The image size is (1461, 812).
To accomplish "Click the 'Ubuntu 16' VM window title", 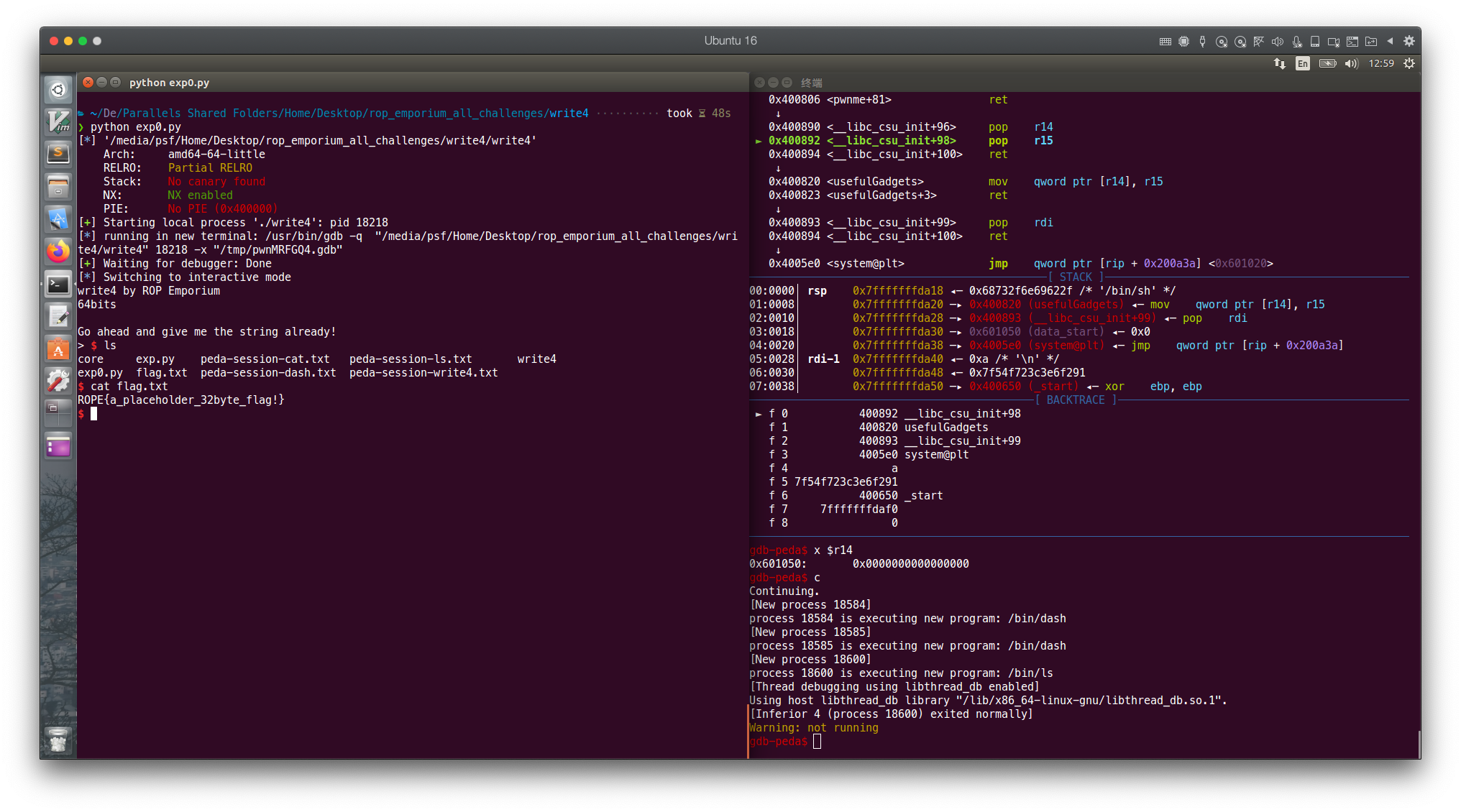I will tap(730, 41).
